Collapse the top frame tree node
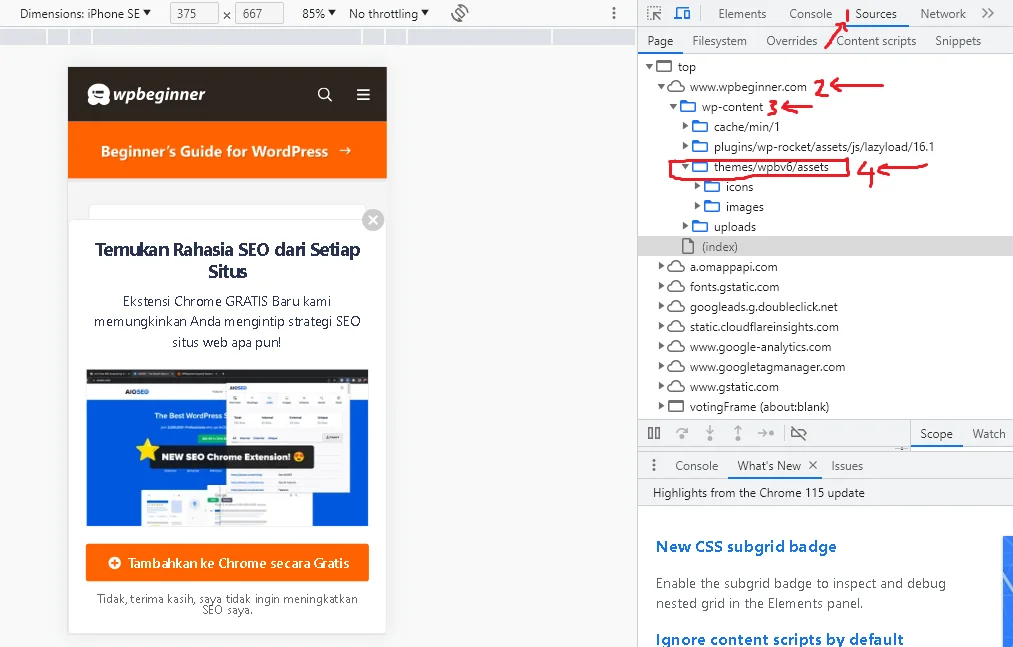 coord(649,67)
